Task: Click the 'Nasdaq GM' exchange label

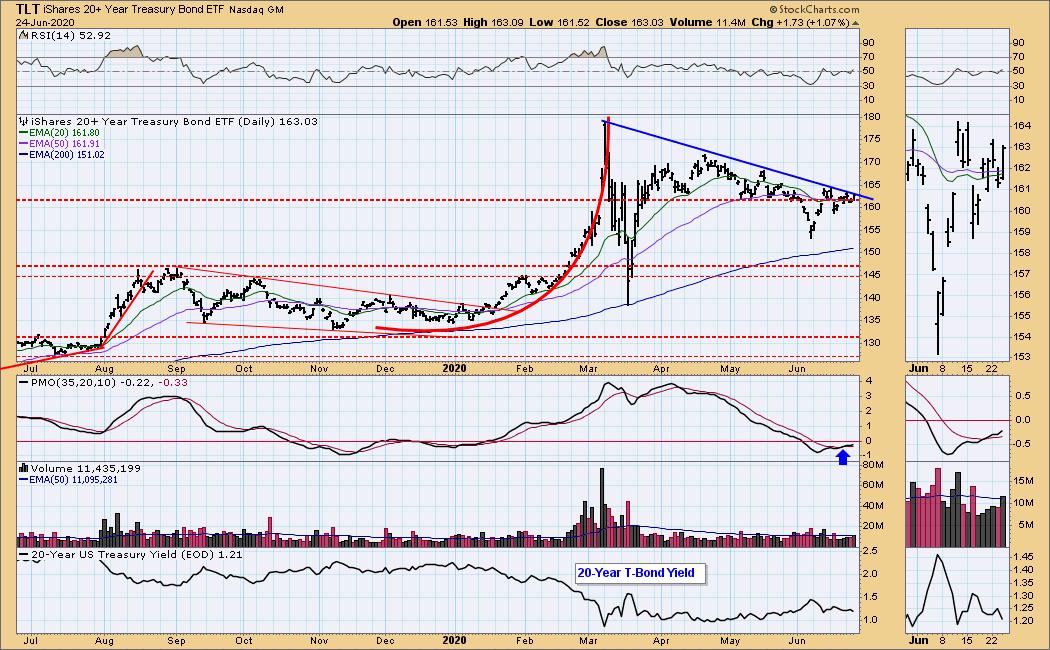Action: (x=256, y=10)
